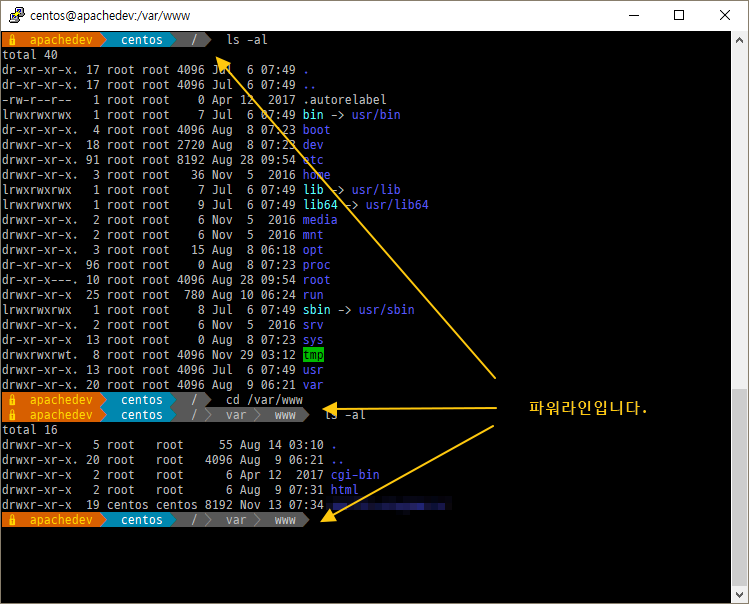The width and height of the screenshot is (749, 604).
Task: Maximize the PuTTY terminal window
Action: (679, 15)
